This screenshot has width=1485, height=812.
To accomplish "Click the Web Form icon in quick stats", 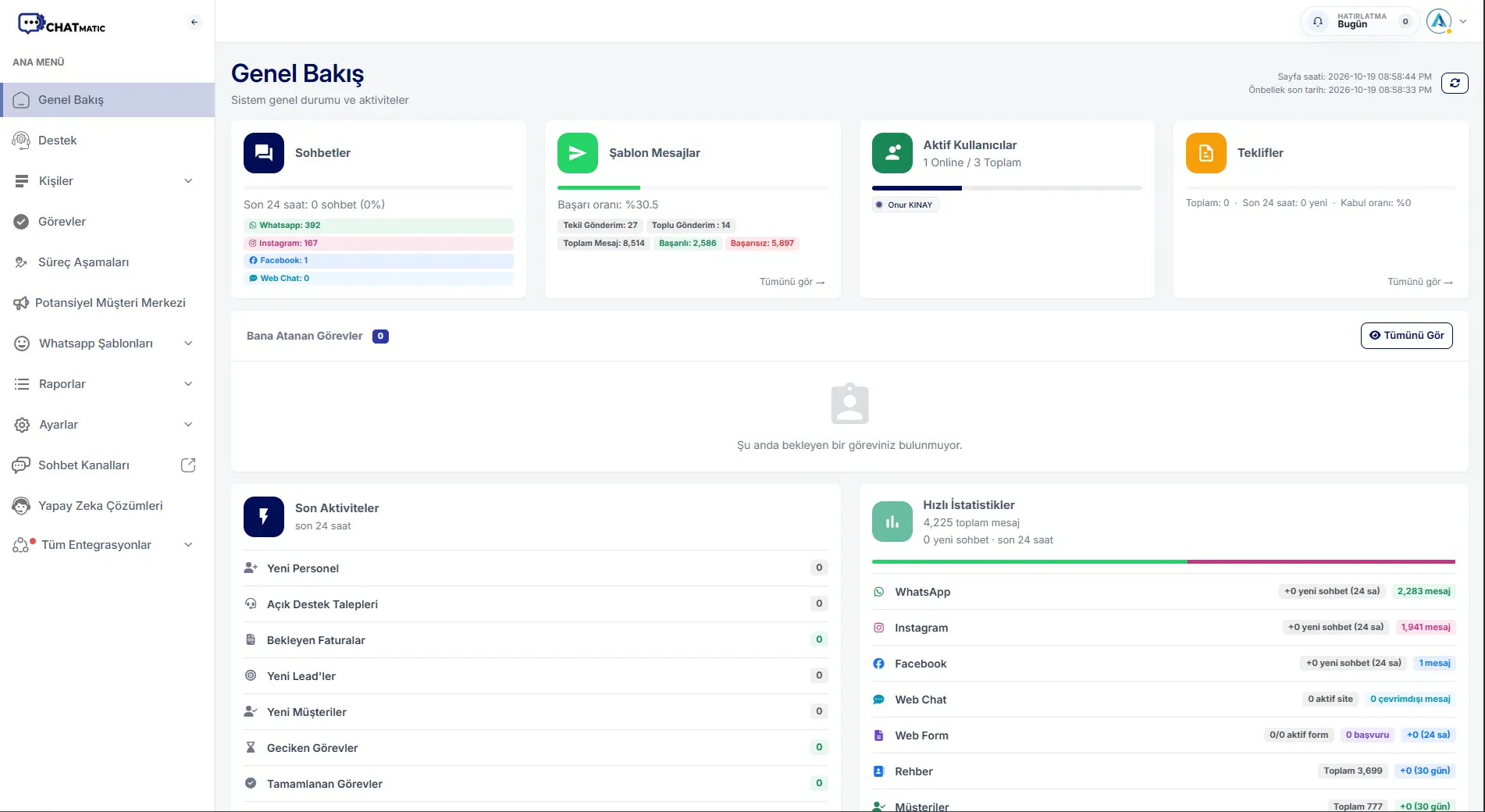I will [x=879, y=735].
